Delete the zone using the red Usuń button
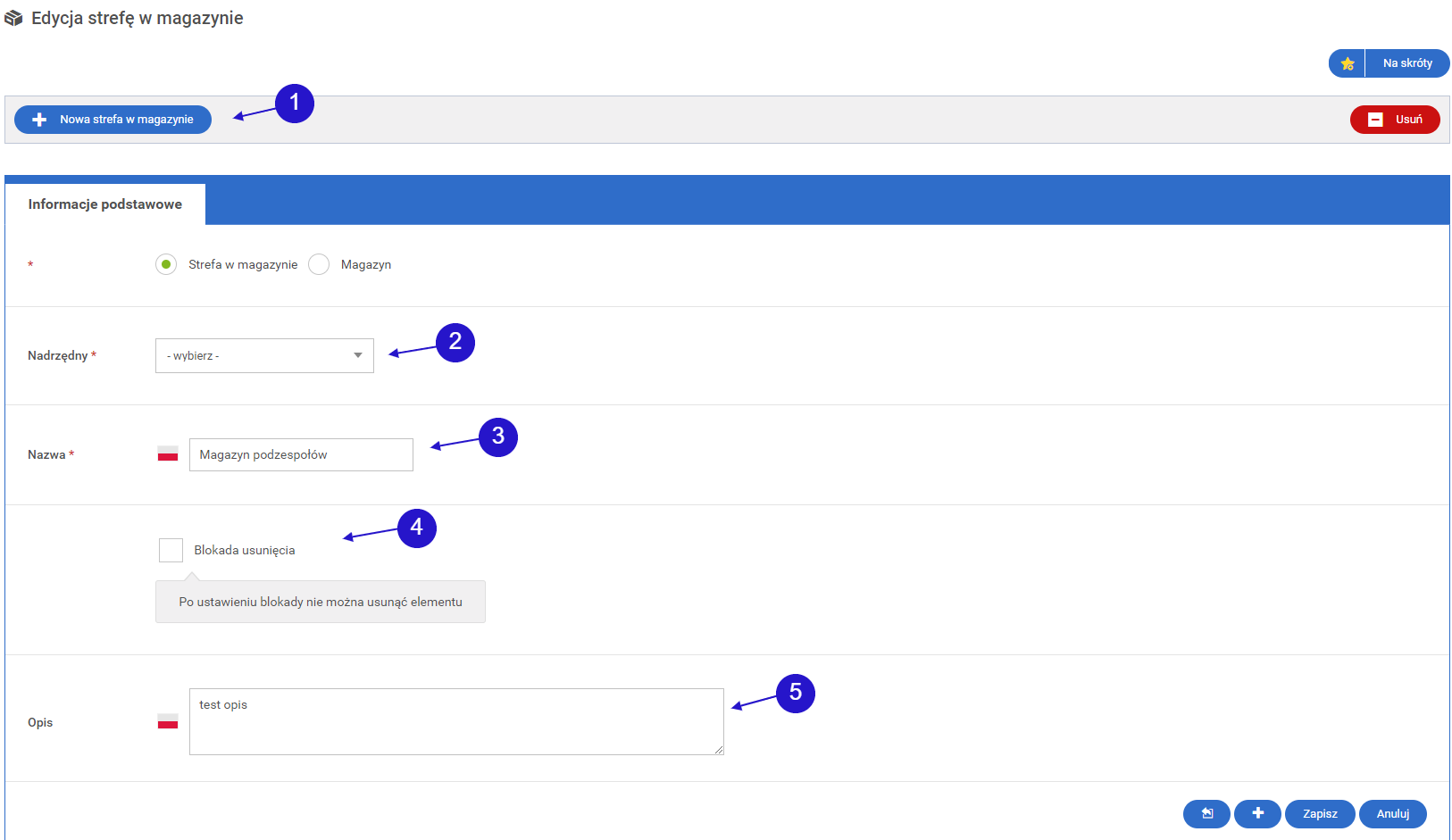 (1394, 120)
